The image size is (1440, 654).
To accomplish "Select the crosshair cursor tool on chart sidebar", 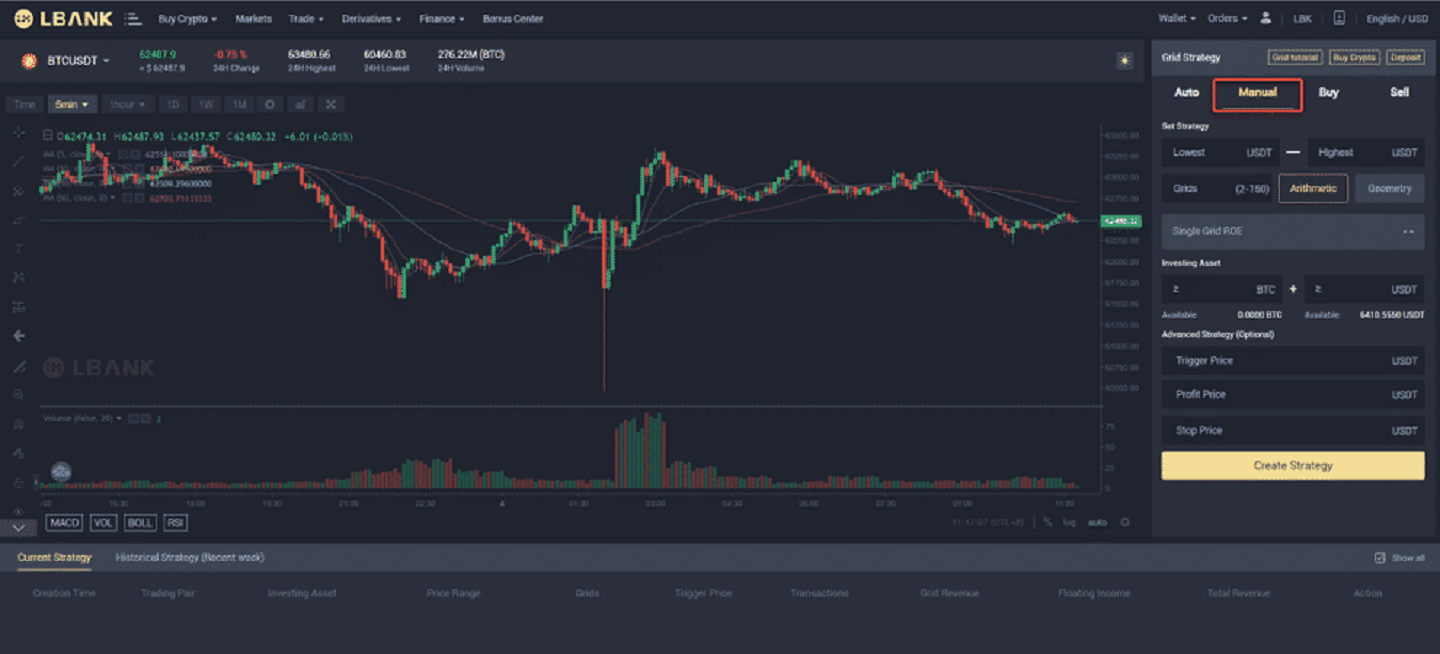I will tap(17, 131).
